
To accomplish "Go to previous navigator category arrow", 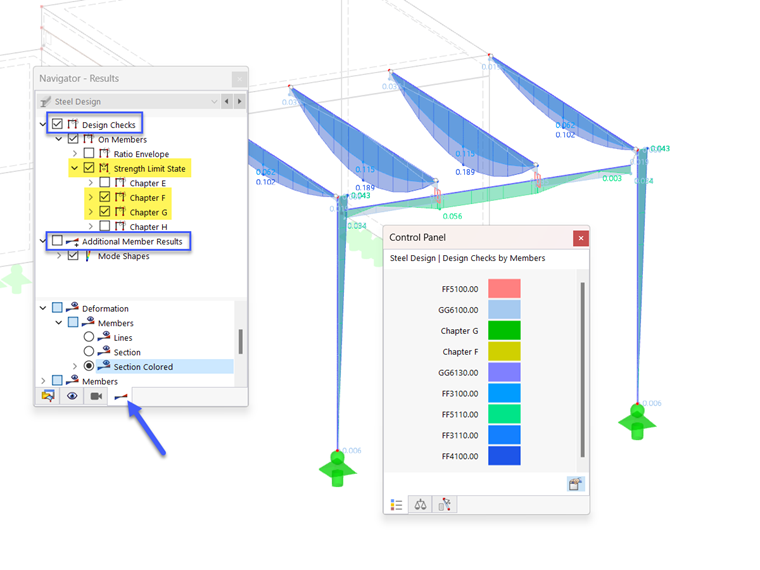I will tap(227, 101).
